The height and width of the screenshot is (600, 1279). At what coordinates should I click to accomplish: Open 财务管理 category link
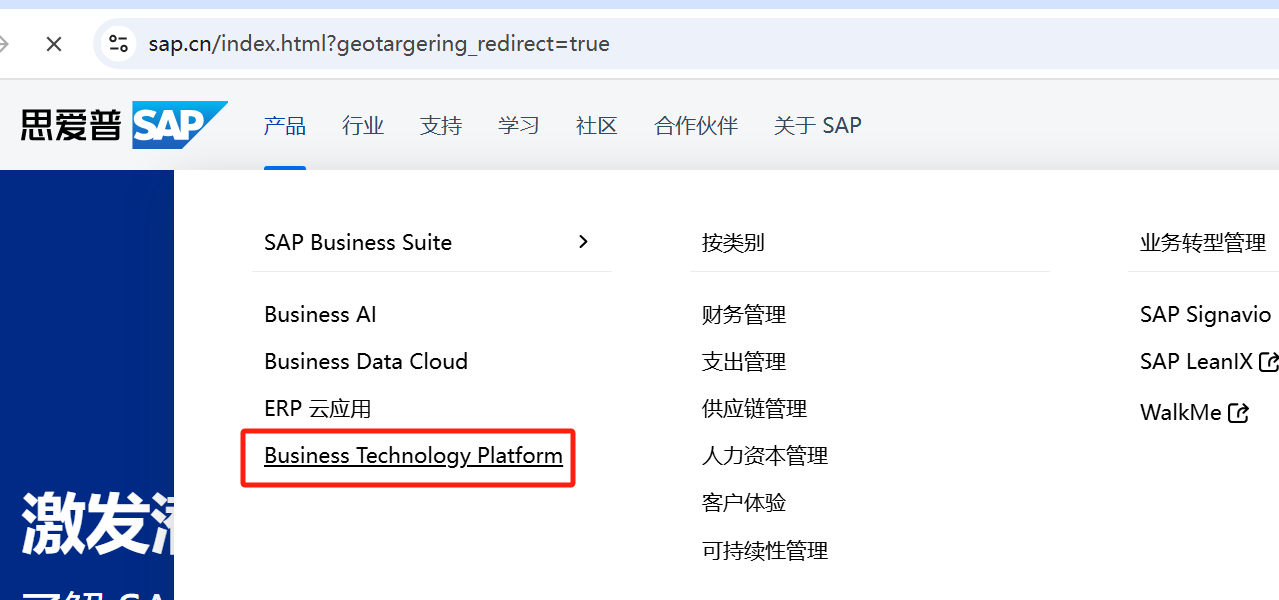click(744, 314)
